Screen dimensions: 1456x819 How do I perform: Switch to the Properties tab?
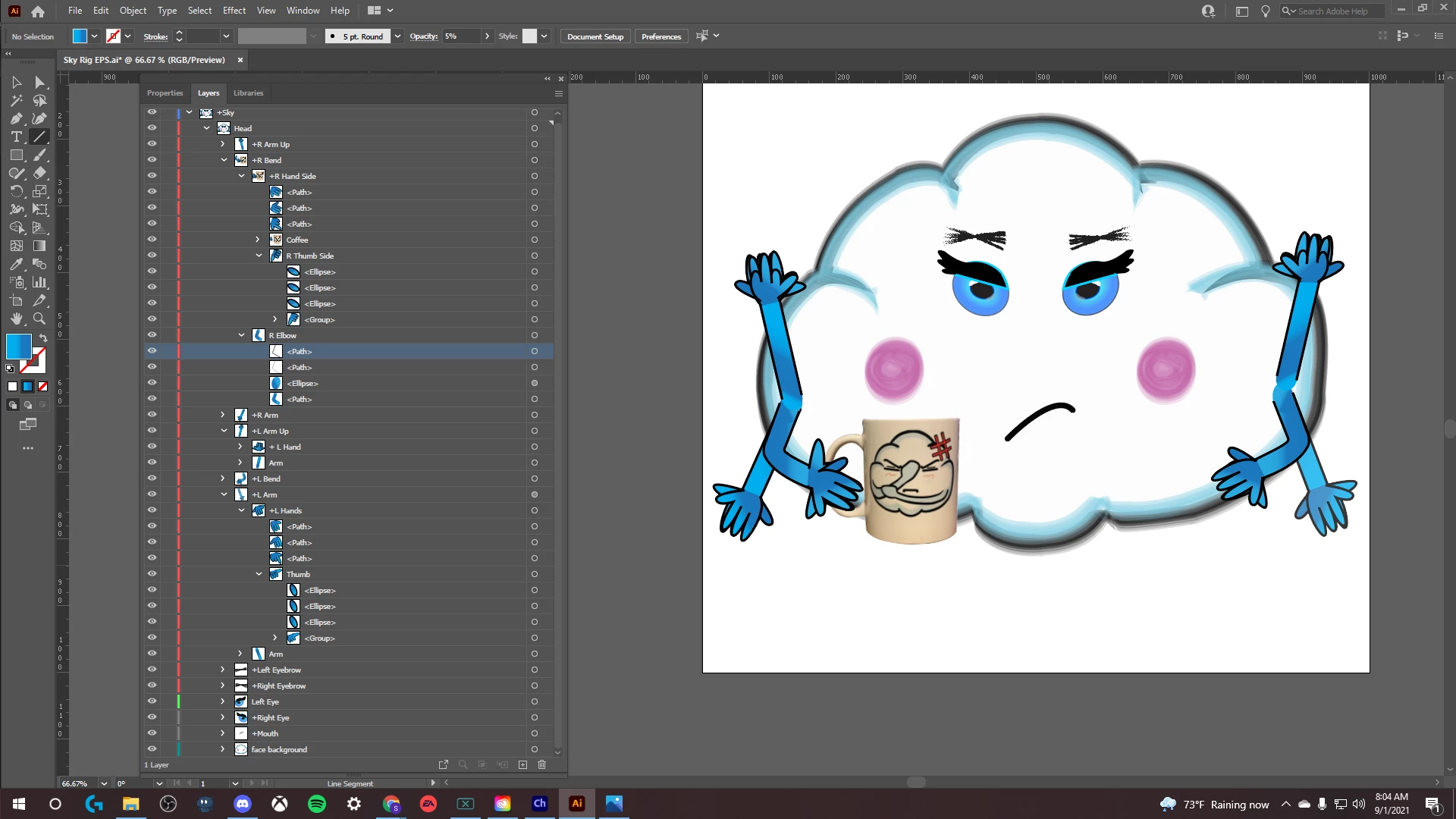point(165,93)
